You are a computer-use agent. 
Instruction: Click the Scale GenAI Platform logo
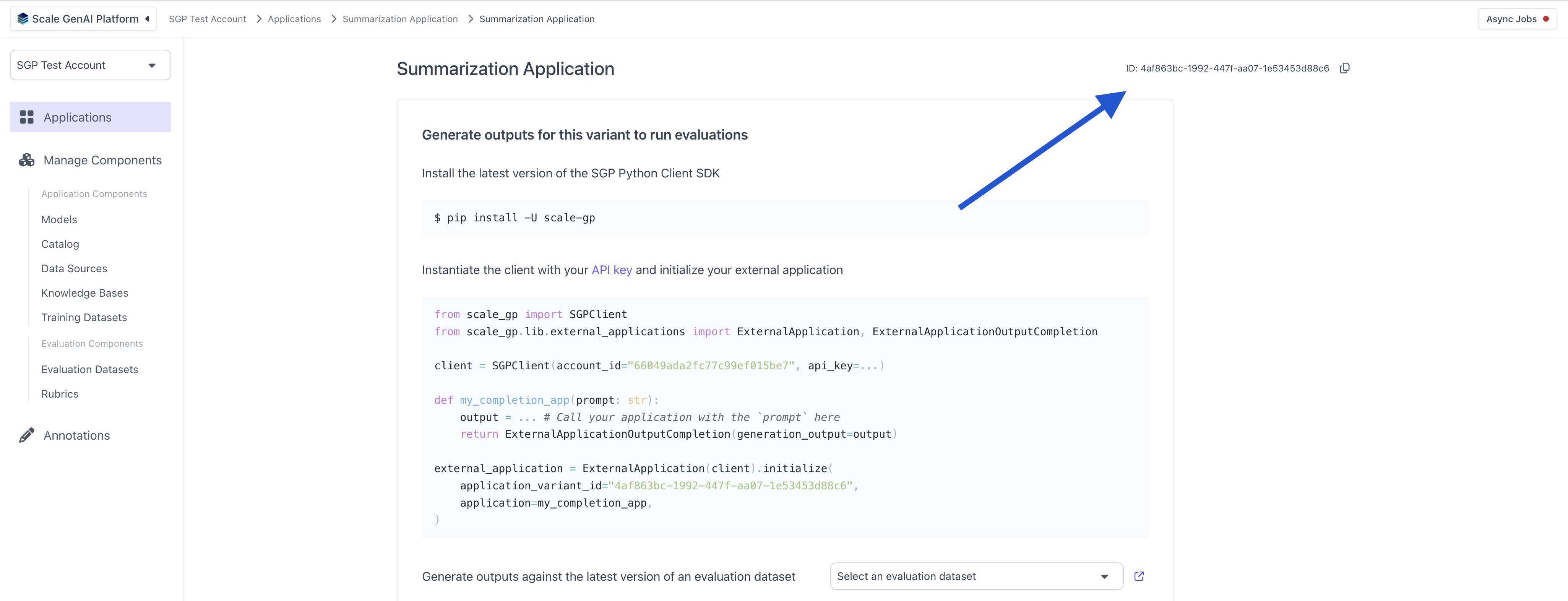click(23, 19)
